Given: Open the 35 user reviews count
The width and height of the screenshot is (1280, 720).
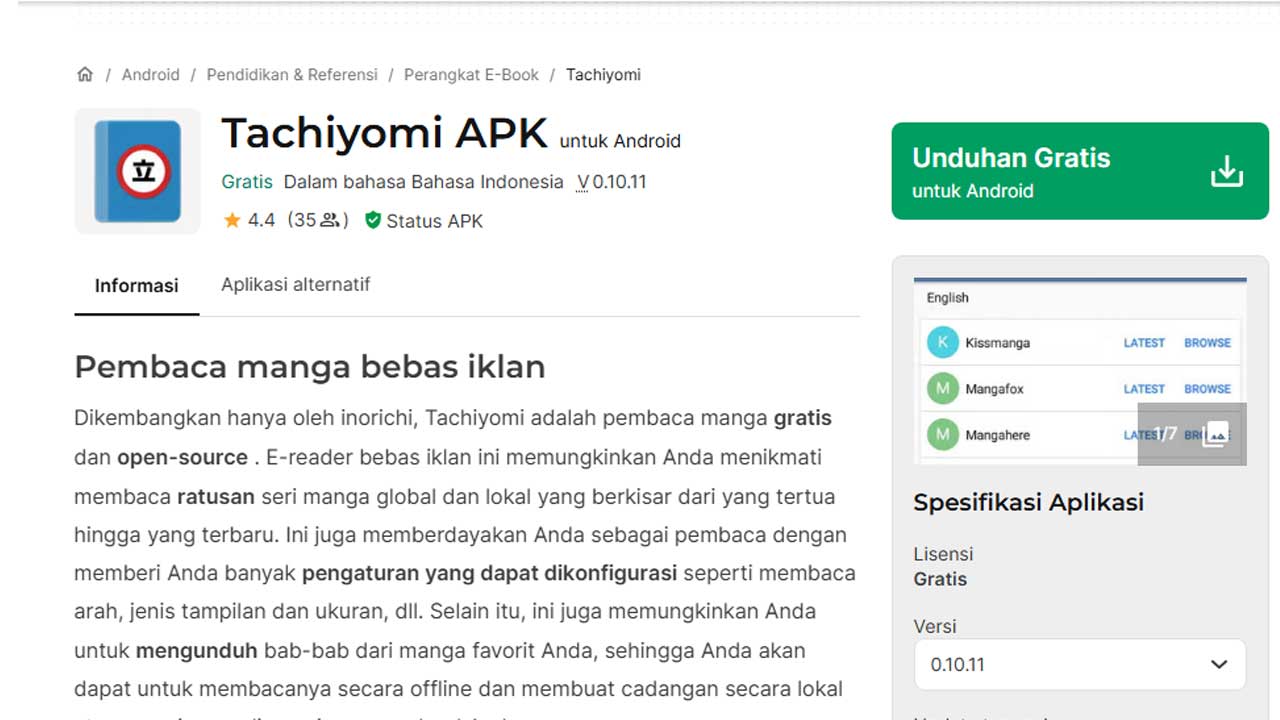Looking at the screenshot, I should tap(318, 220).
